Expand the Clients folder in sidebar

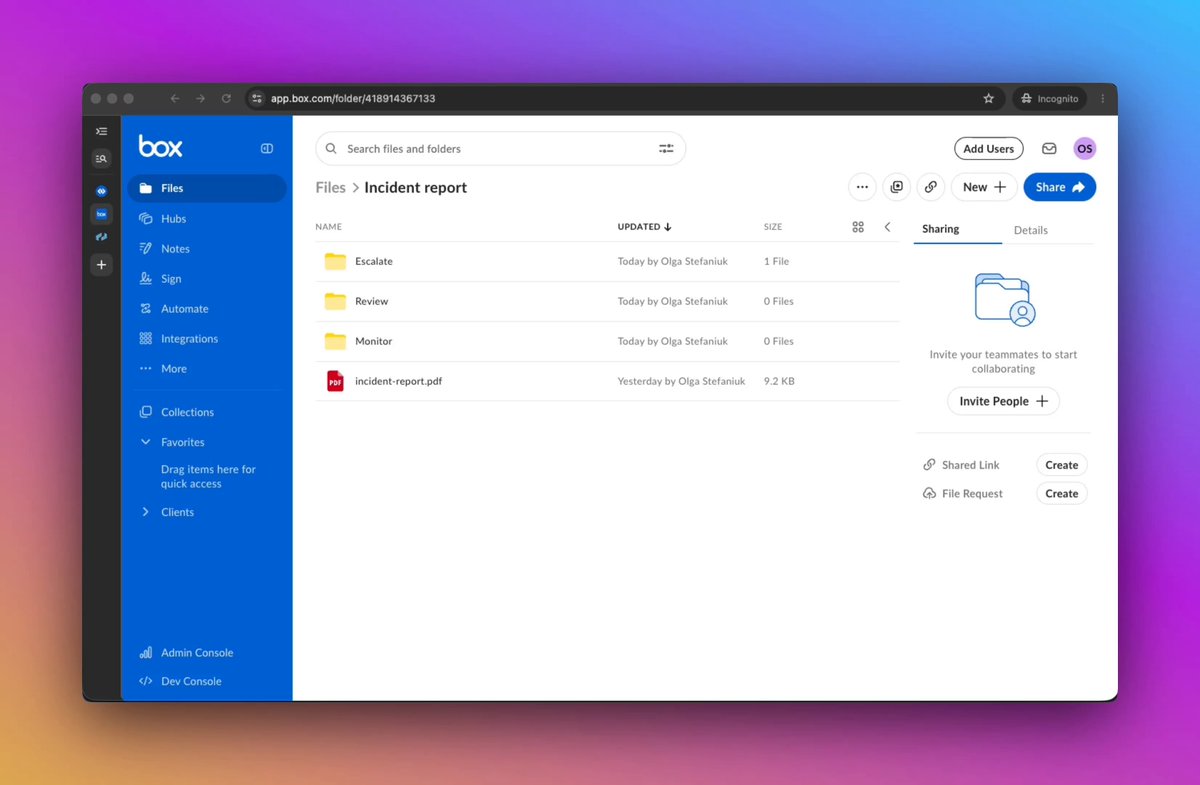point(146,512)
